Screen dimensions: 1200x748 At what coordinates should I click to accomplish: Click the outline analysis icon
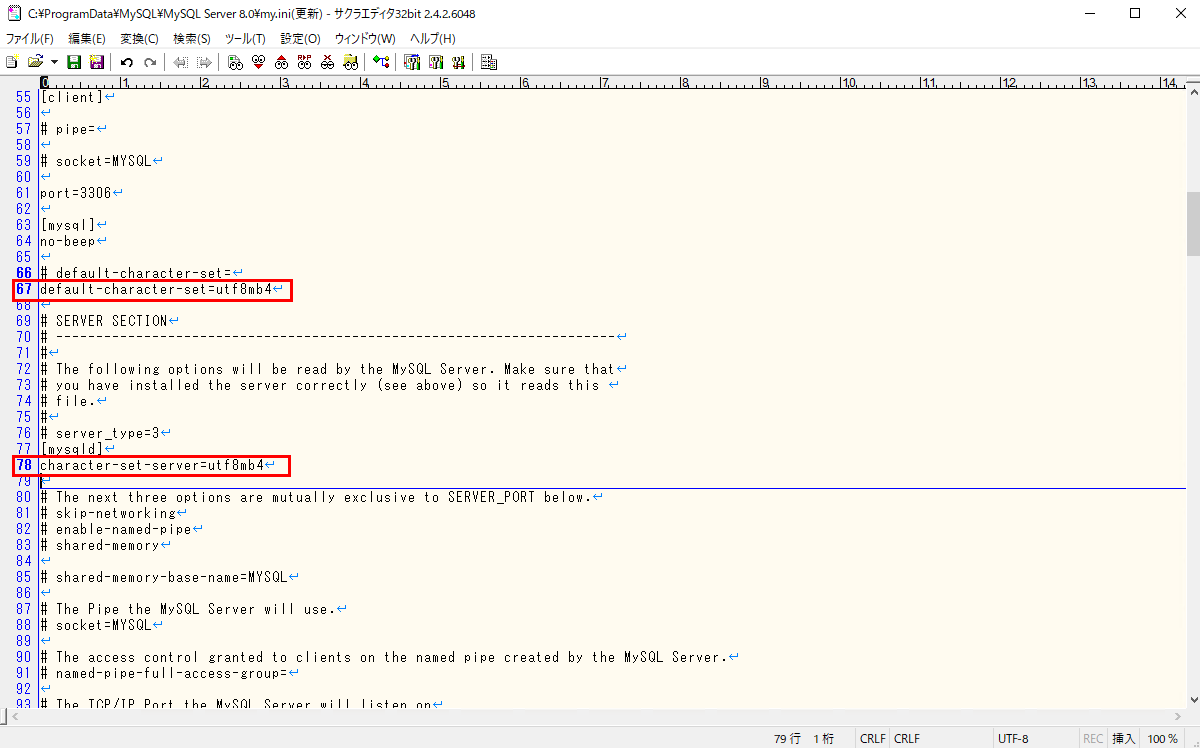[381, 62]
